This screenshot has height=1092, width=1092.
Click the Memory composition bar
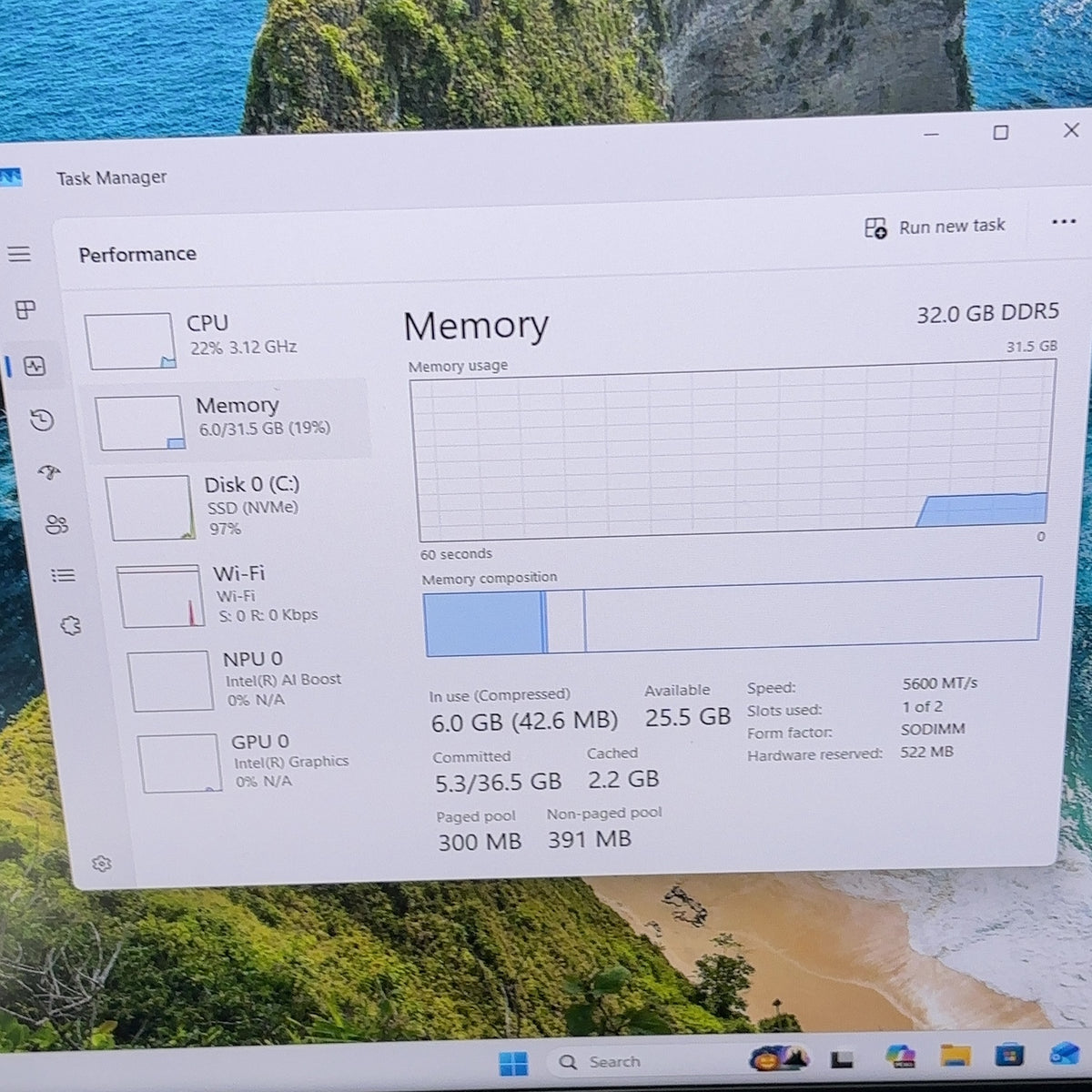(733, 616)
